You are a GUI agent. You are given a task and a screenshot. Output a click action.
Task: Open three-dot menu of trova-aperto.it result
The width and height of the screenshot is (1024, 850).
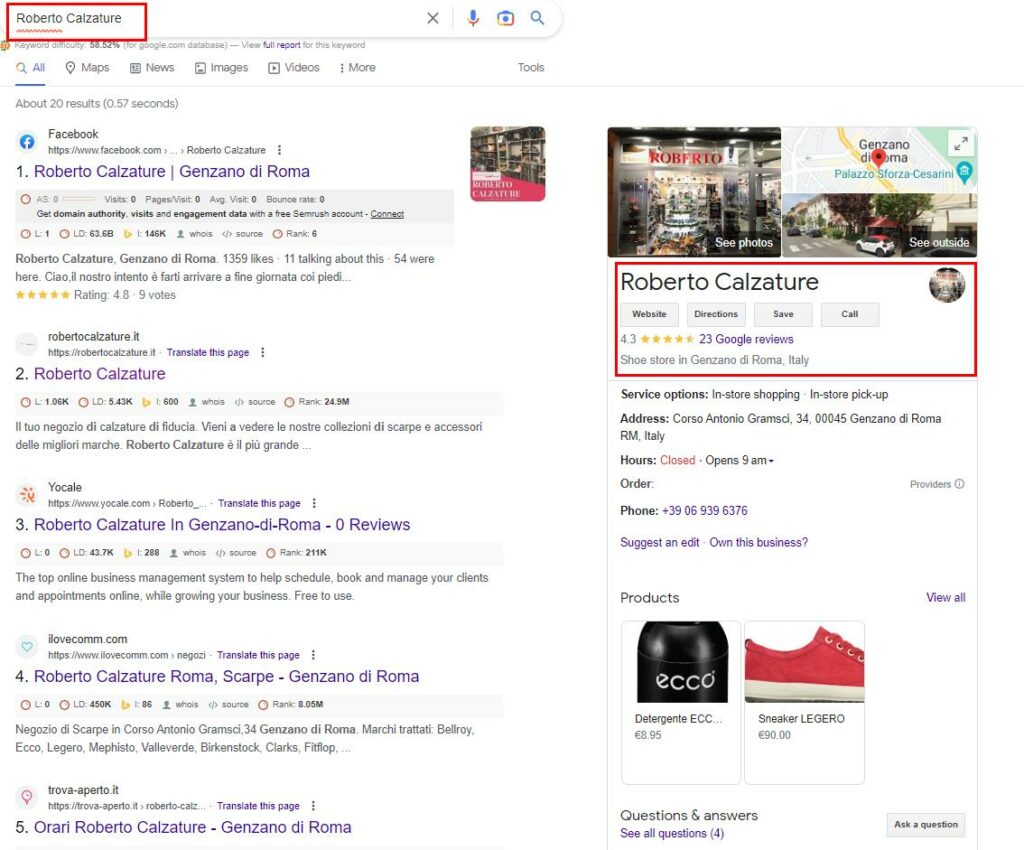tap(313, 806)
